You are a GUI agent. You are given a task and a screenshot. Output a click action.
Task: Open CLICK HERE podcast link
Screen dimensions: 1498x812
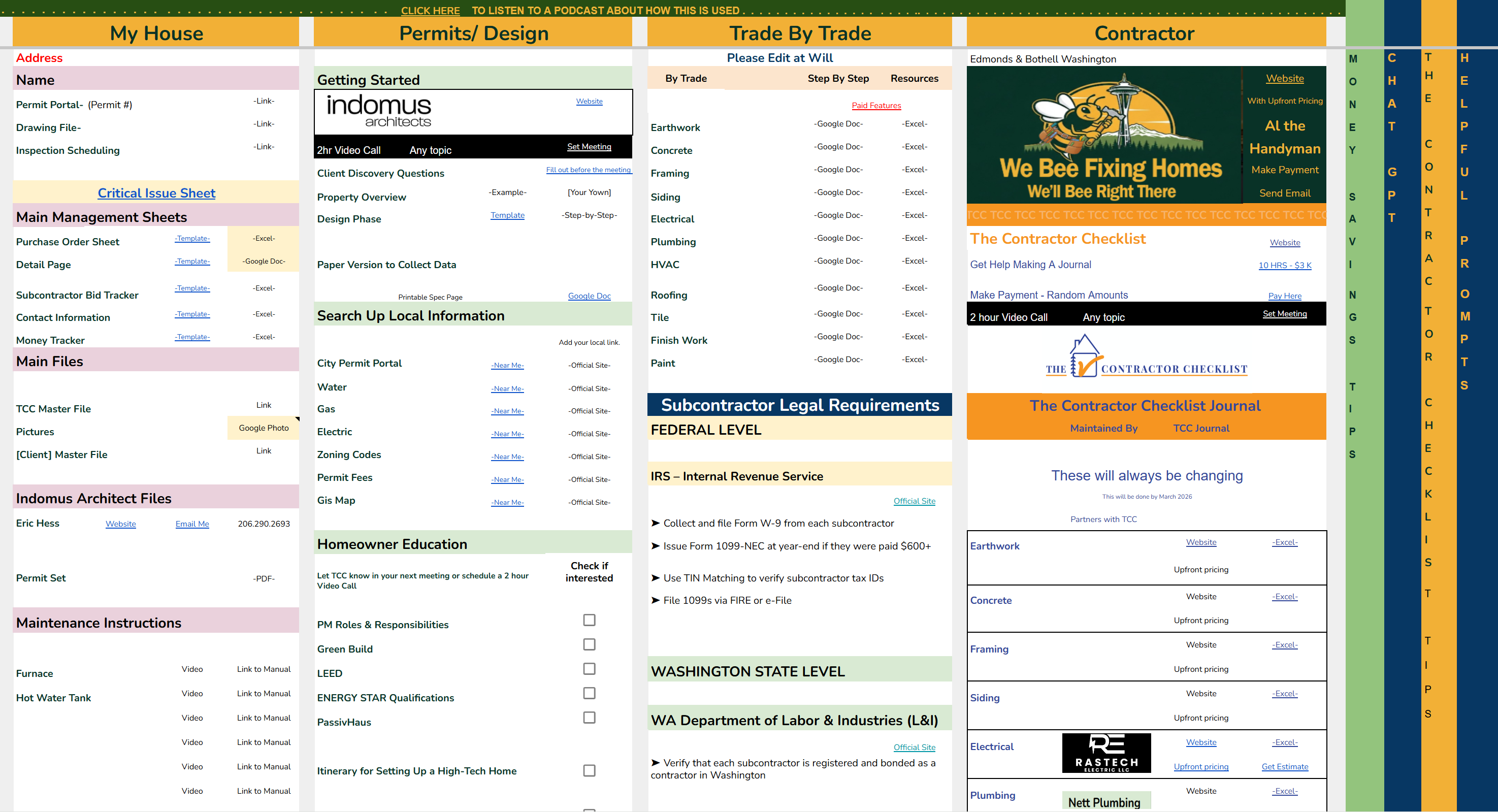[x=430, y=11]
